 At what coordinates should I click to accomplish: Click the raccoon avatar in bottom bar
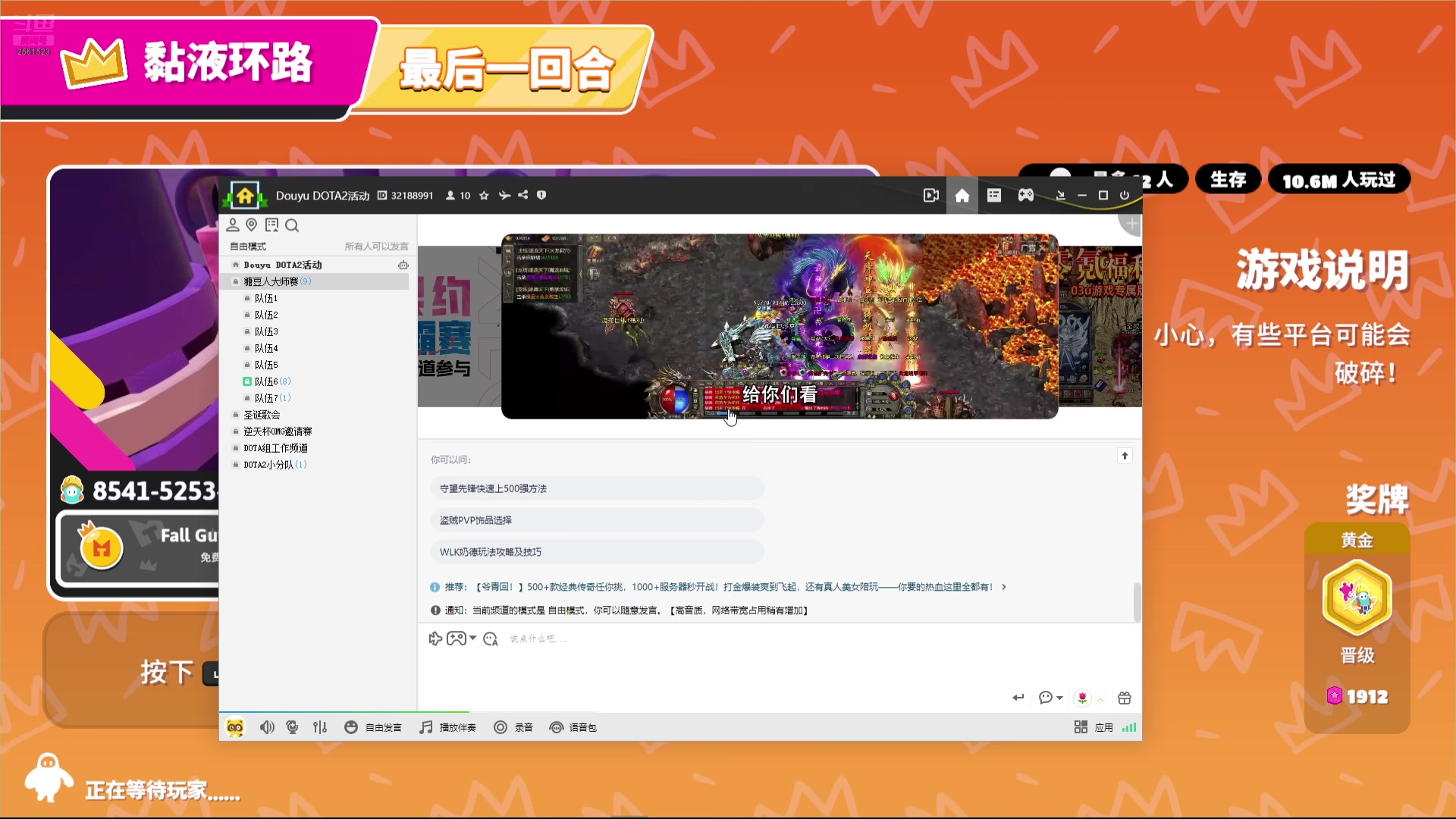(x=235, y=727)
